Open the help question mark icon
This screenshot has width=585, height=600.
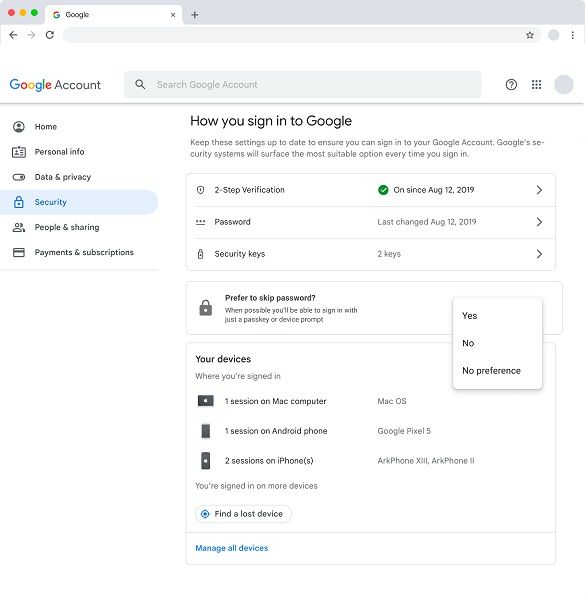coord(511,84)
